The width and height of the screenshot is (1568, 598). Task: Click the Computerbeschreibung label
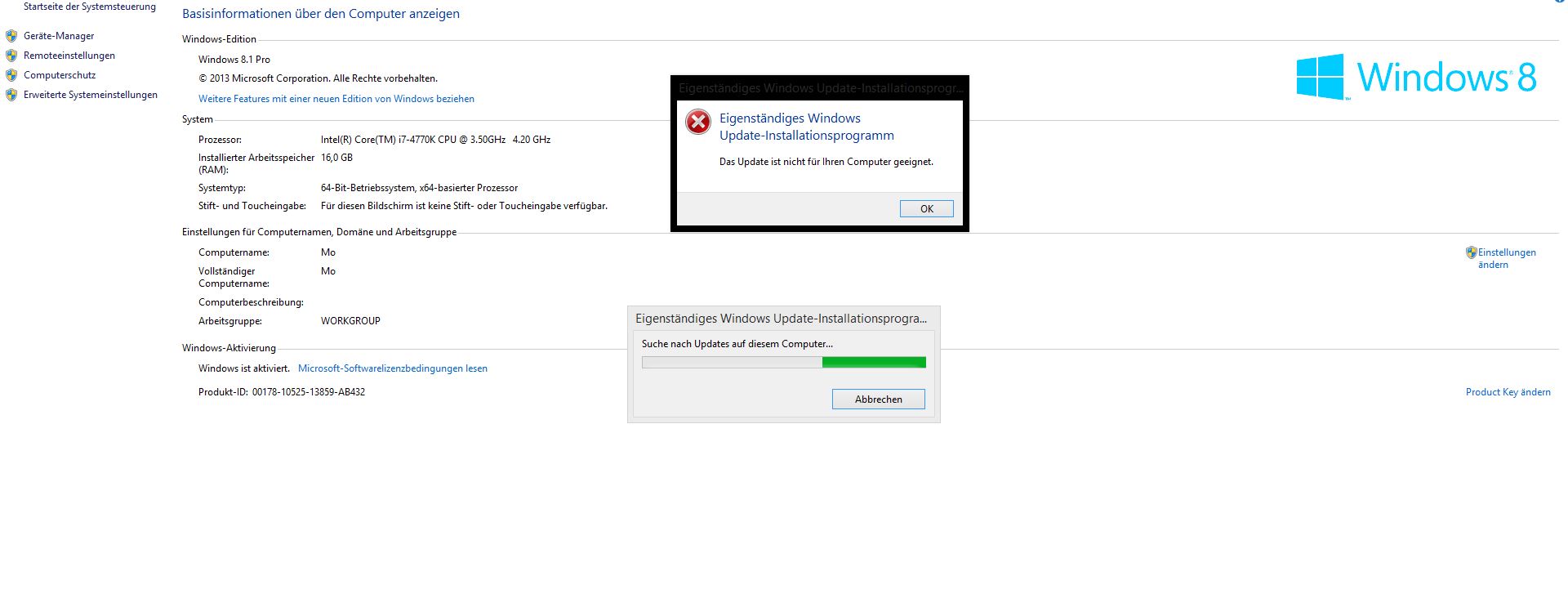[251, 302]
